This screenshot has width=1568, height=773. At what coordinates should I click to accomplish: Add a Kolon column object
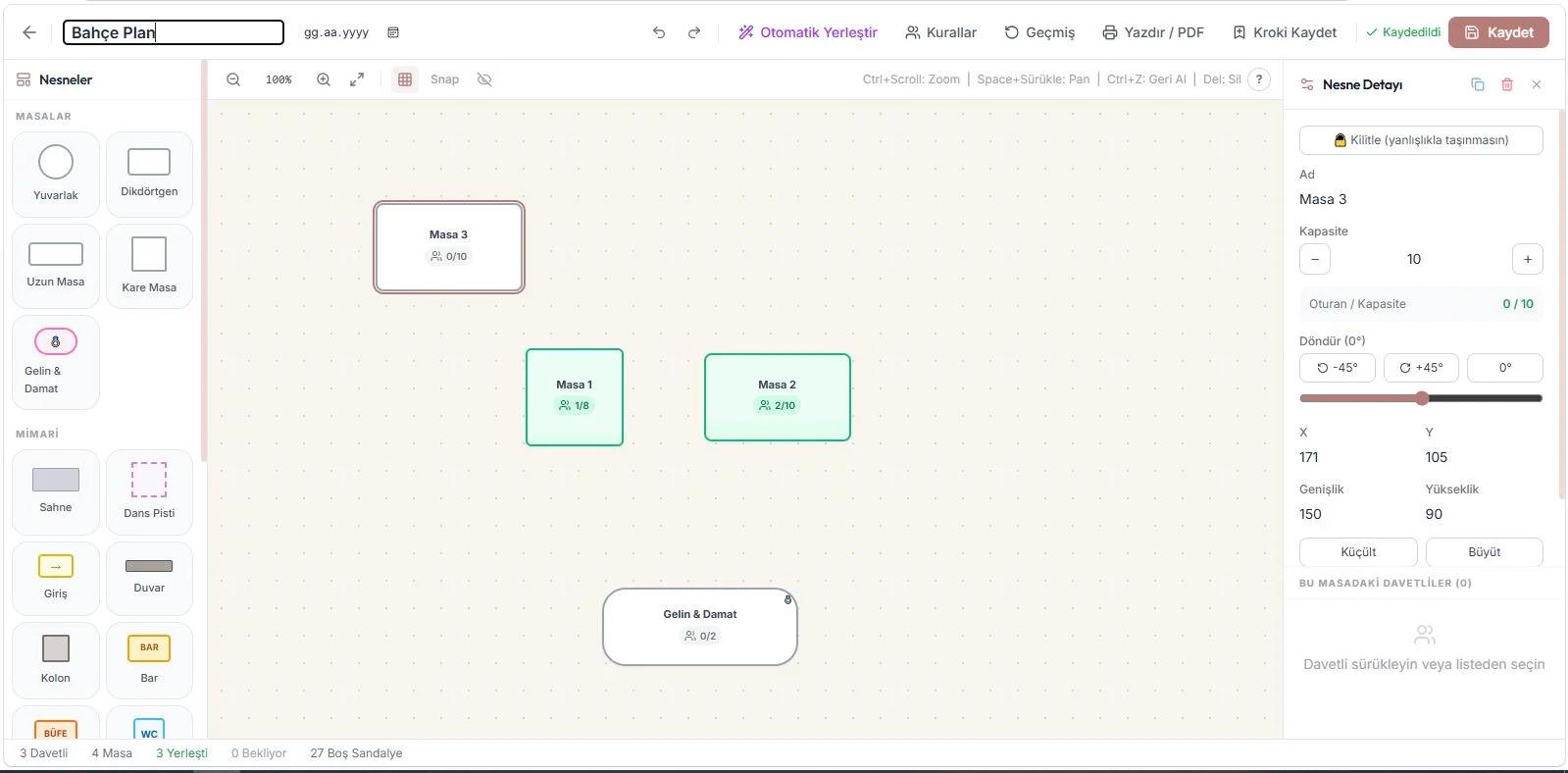click(x=56, y=660)
